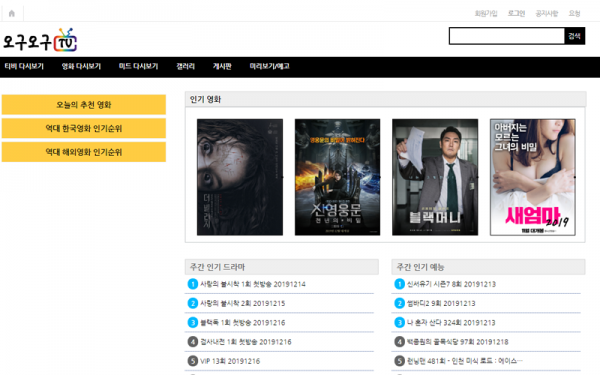Click the 검색 search button
Viewport: 600px width, 375px height.
click(574, 36)
